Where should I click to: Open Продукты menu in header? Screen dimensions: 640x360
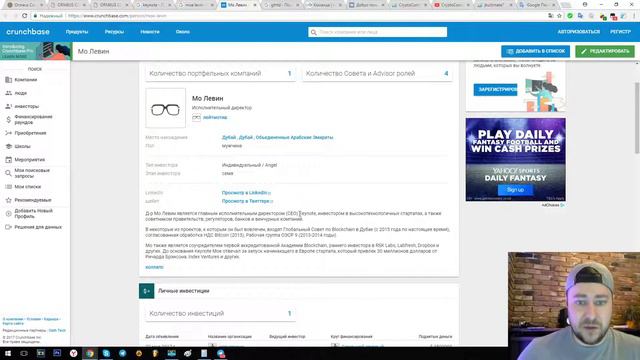coord(77,32)
